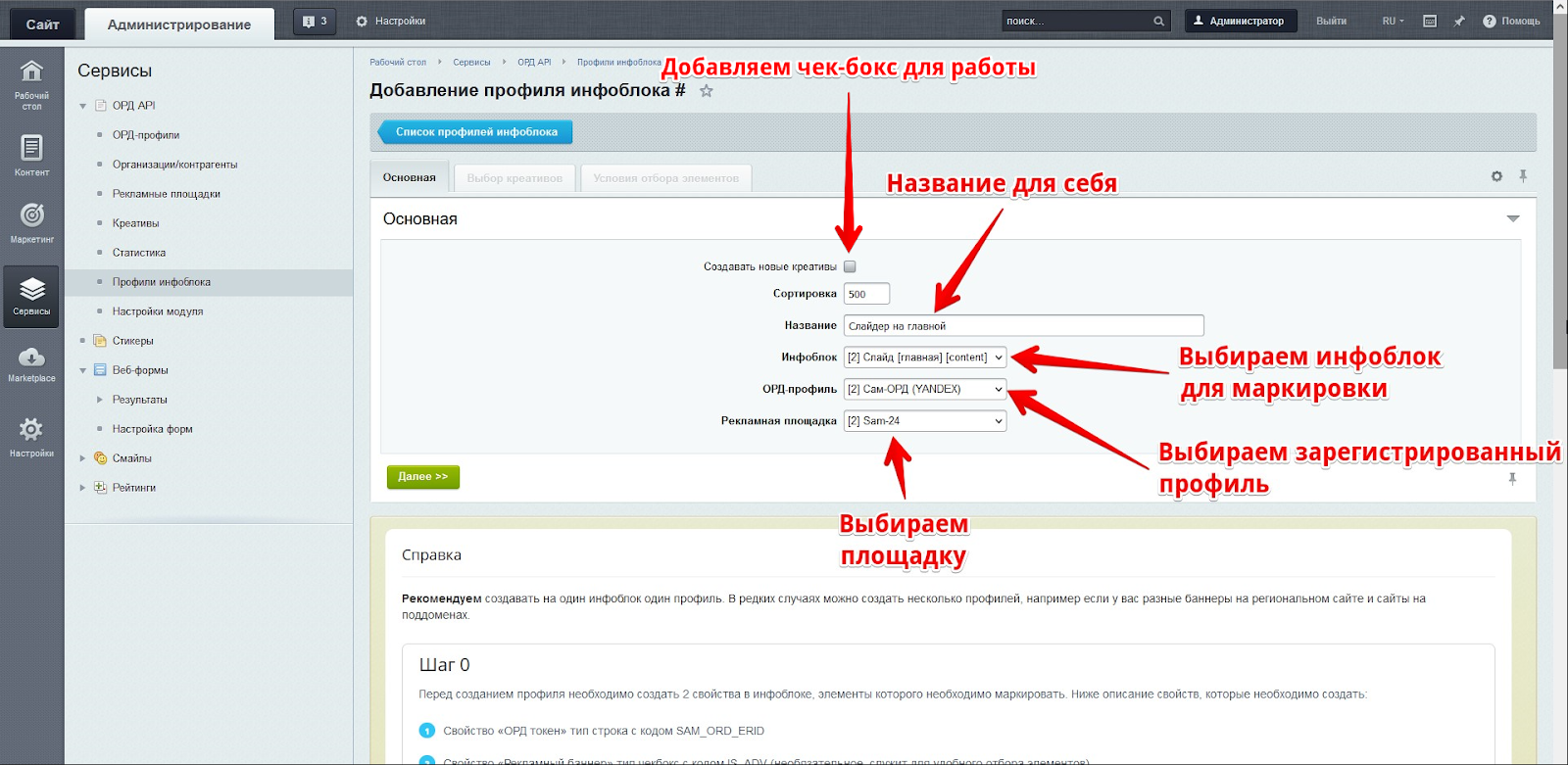The height and width of the screenshot is (765, 1568).
Task: Click the Сортировка input field
Action: (x=866, y=294)
